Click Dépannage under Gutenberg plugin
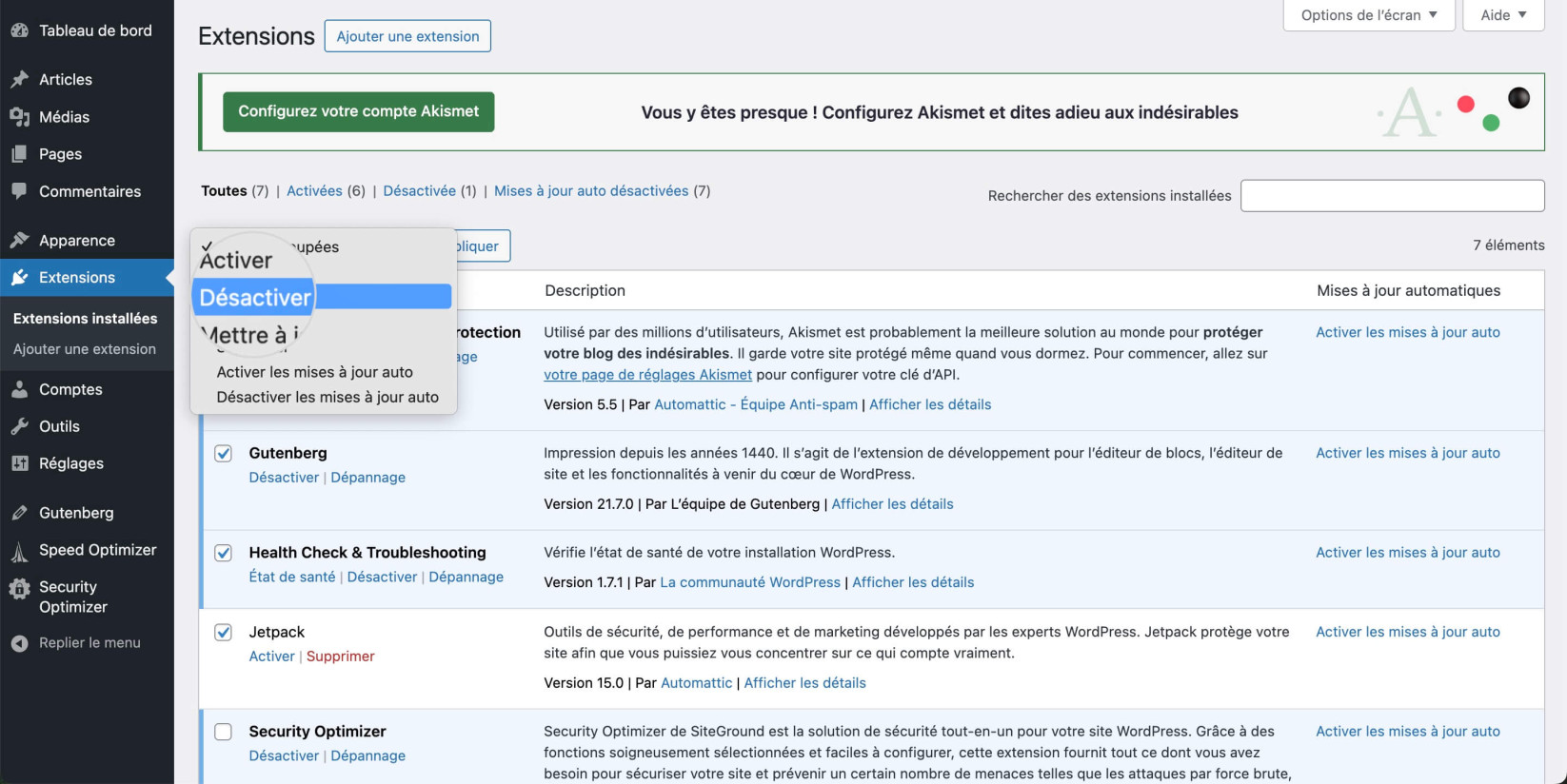 tap(367, 478)
